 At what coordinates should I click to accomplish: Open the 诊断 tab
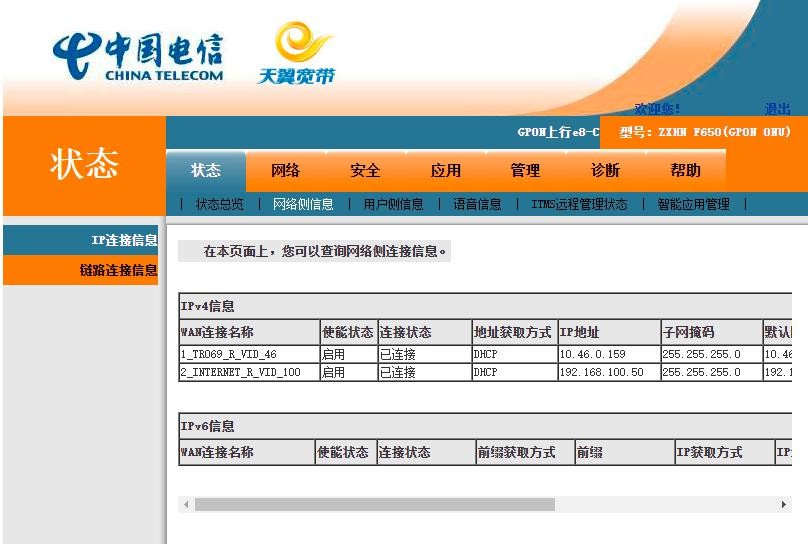605,171
